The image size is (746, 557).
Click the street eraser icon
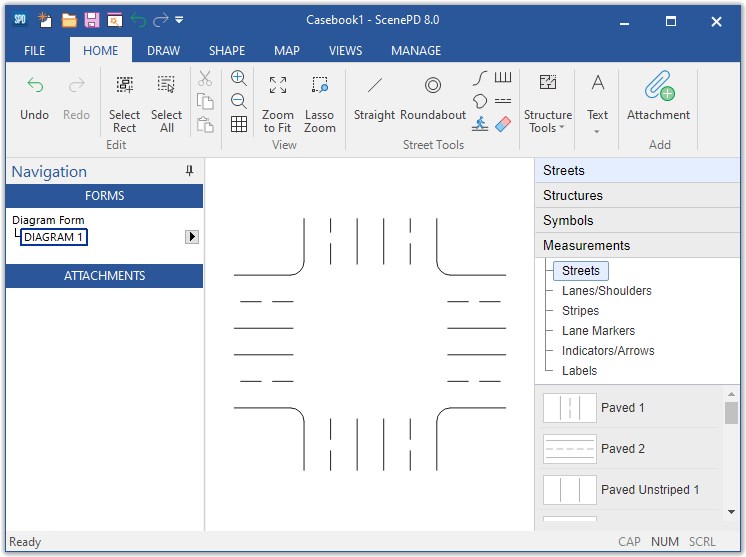point(503,124)
